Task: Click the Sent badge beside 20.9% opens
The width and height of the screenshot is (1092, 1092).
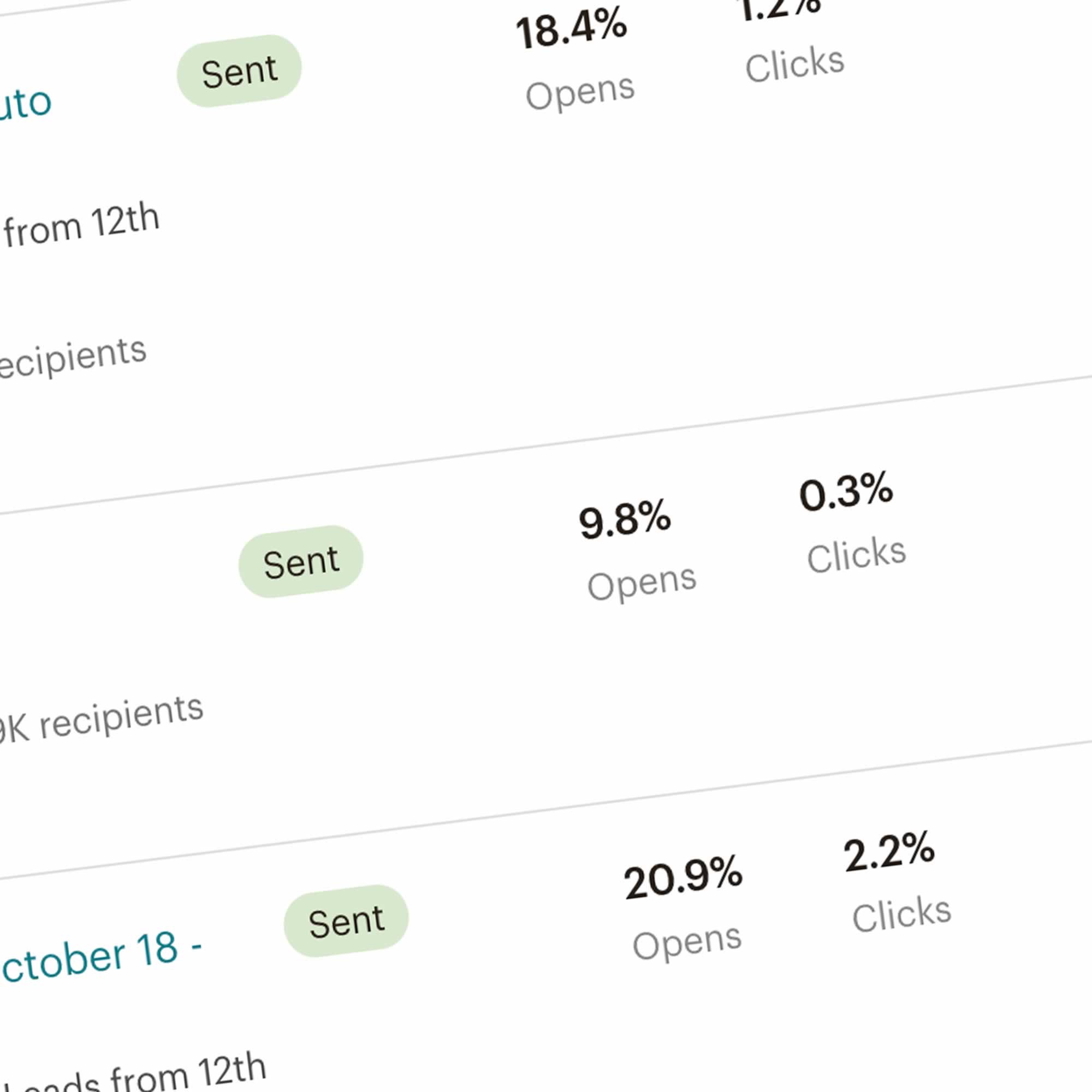Action: (346, 921)
